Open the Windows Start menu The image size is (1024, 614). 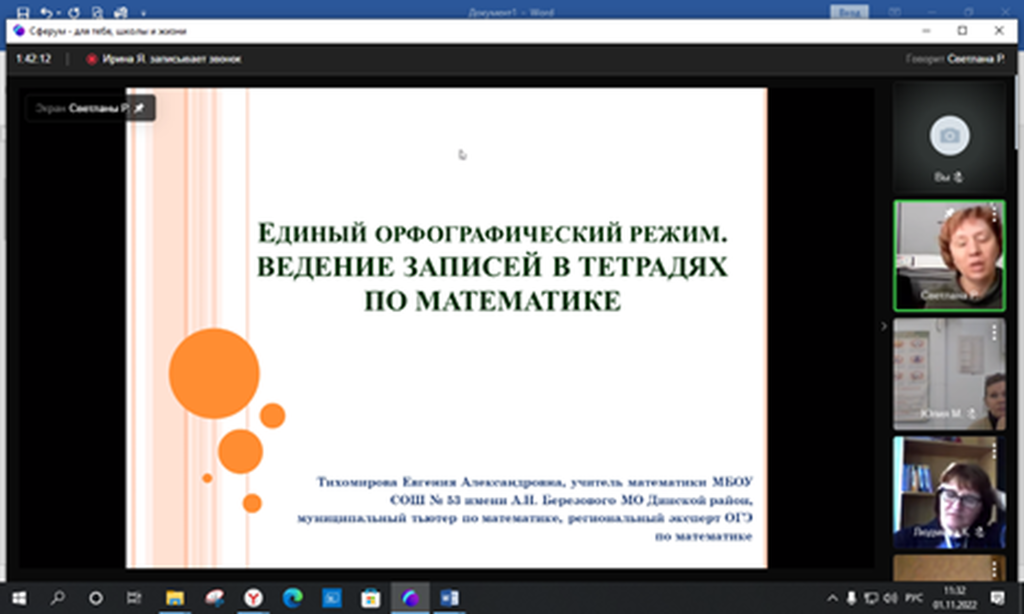pyautogui.click(x=19, y=598)
